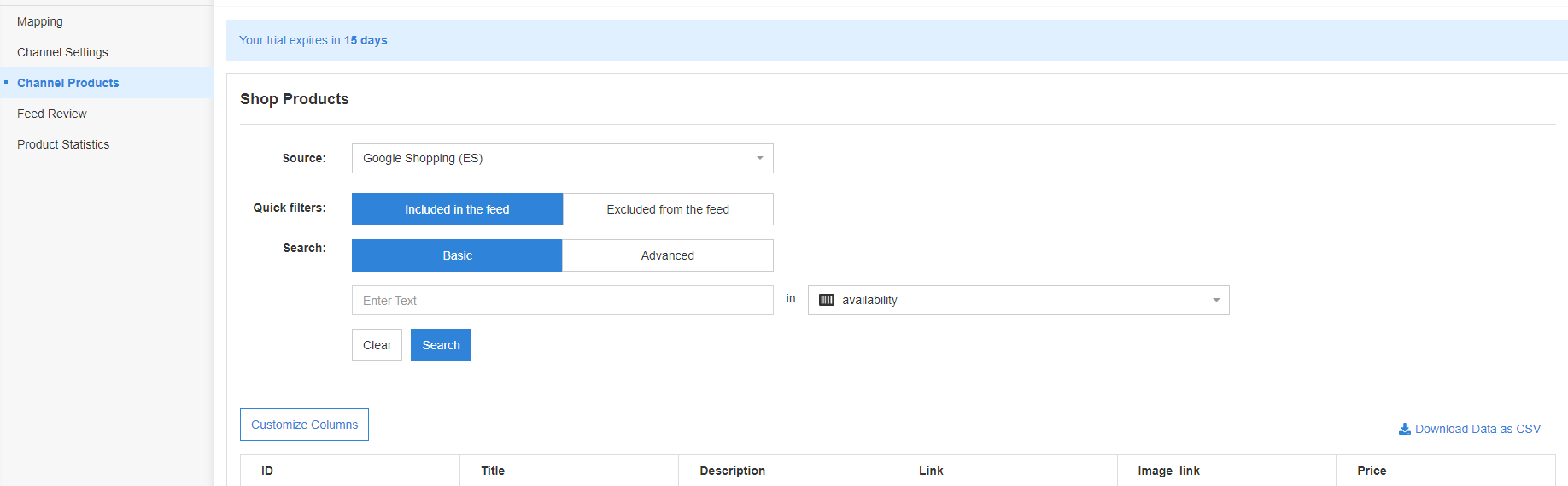Focus the Enter Text search field
This screenshot has width=1568, height=486.
[562, 300]
